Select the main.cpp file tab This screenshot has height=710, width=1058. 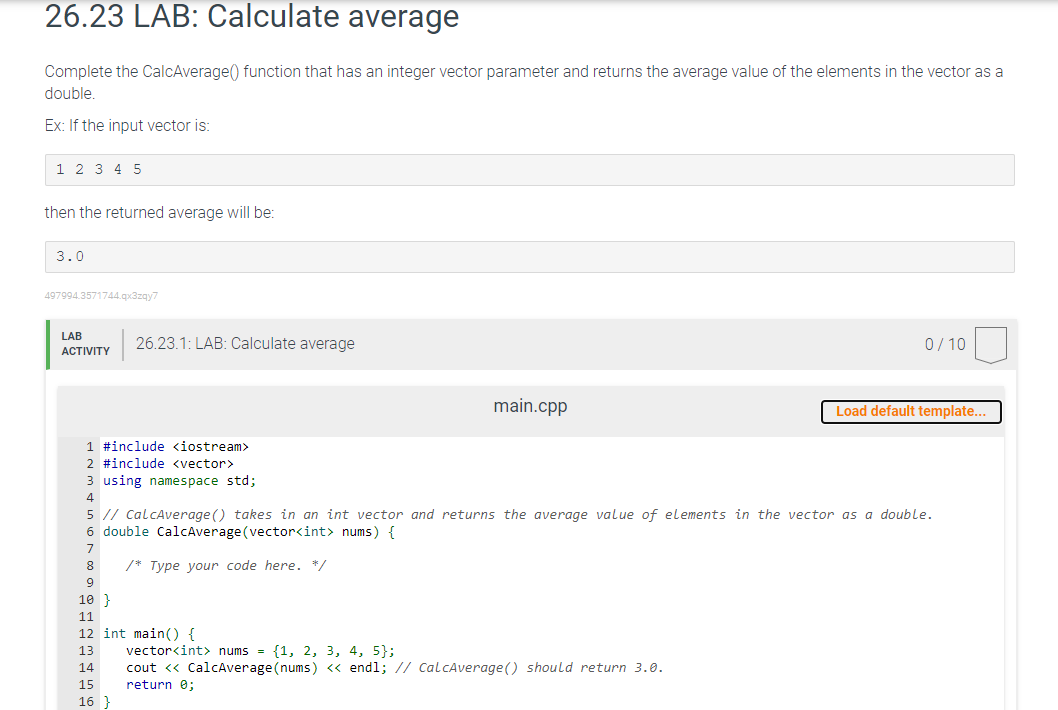tap(529, 406)
